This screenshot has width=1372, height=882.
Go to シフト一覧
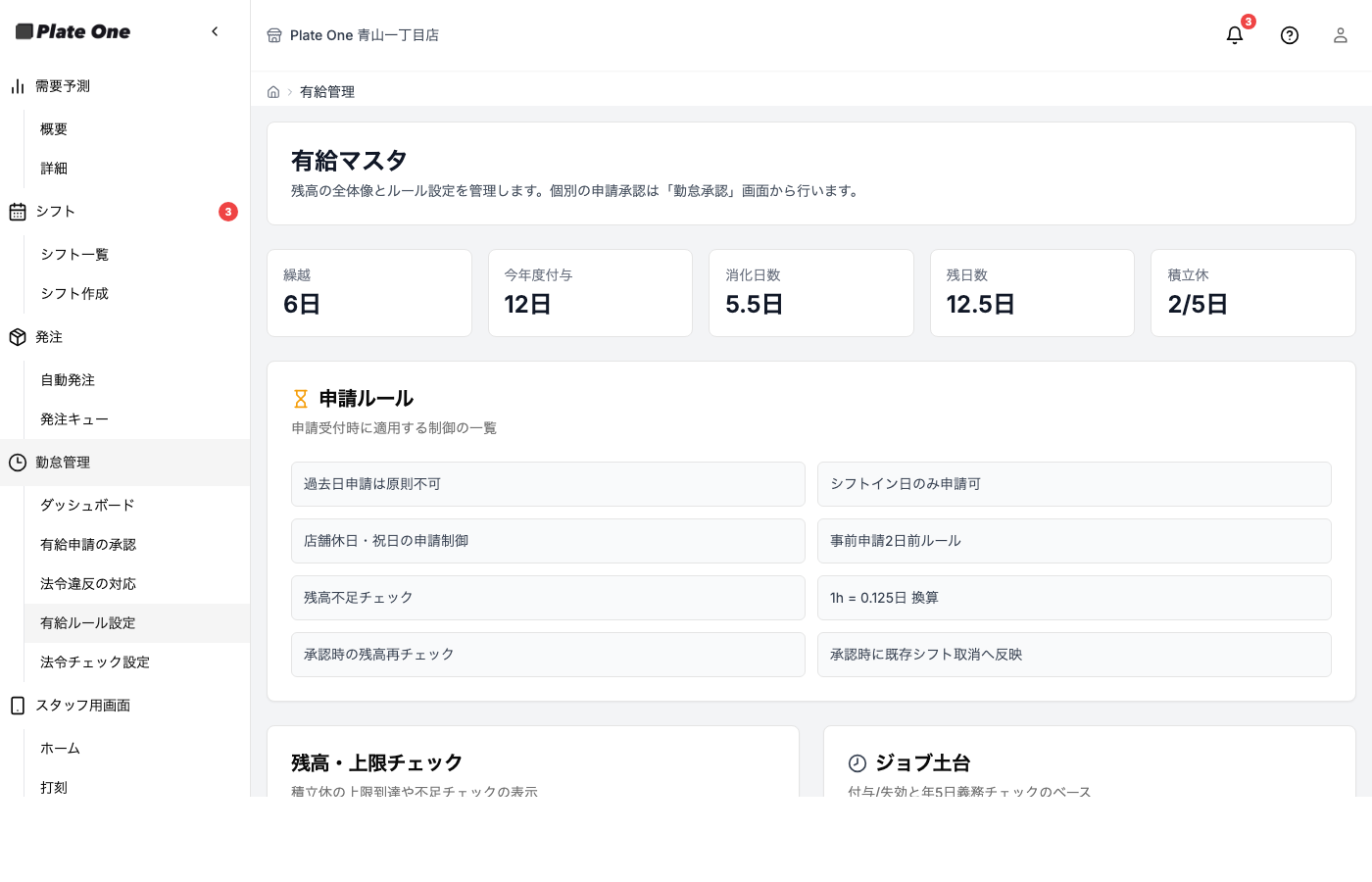pos(137,255)
